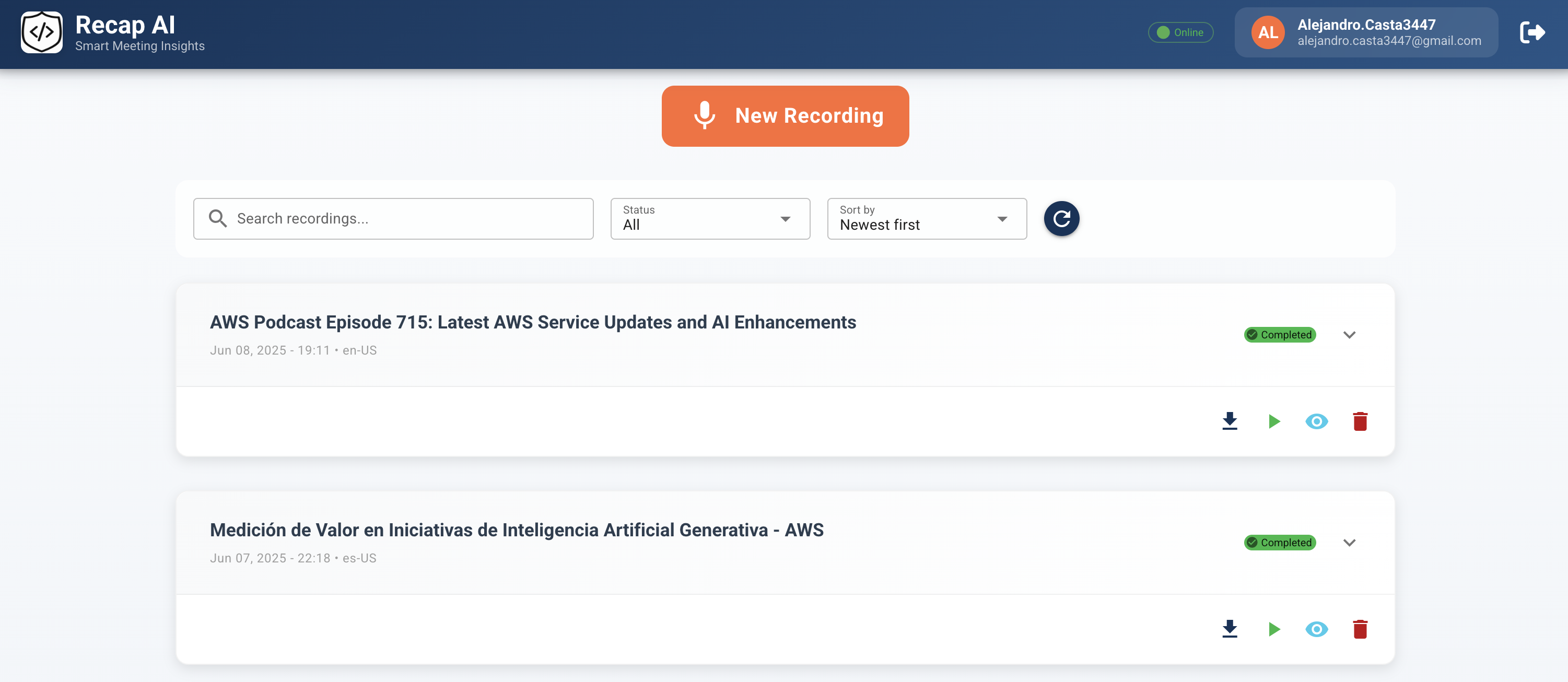Click the Completed badge on AWS Podcast
This screenshot has width=1568, height=682.
coord(1280,335)
